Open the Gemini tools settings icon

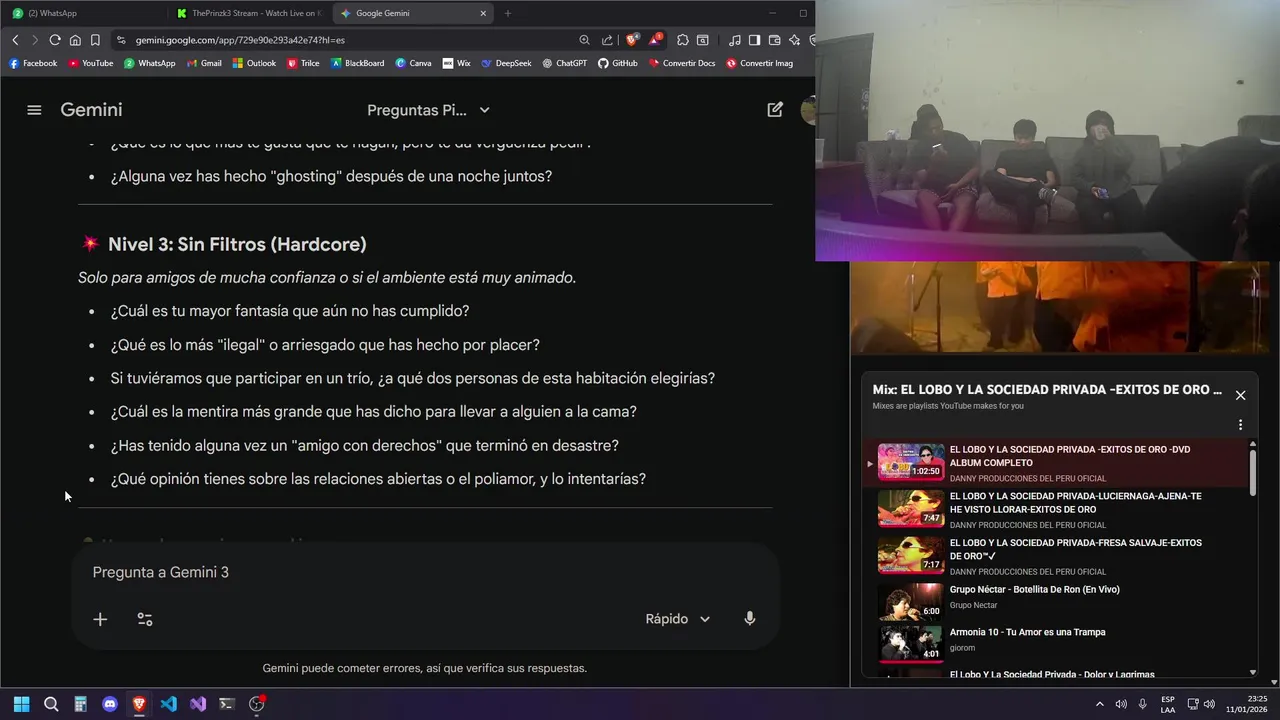145,619
